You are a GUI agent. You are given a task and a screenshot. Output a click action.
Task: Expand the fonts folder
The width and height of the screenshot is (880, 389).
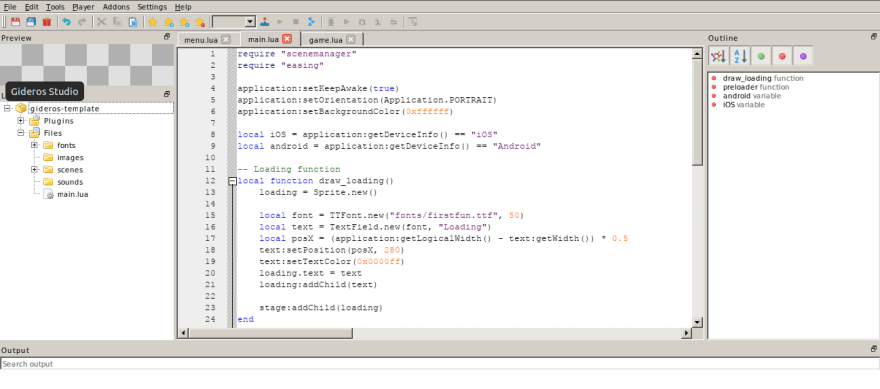(x=34, y=145)
